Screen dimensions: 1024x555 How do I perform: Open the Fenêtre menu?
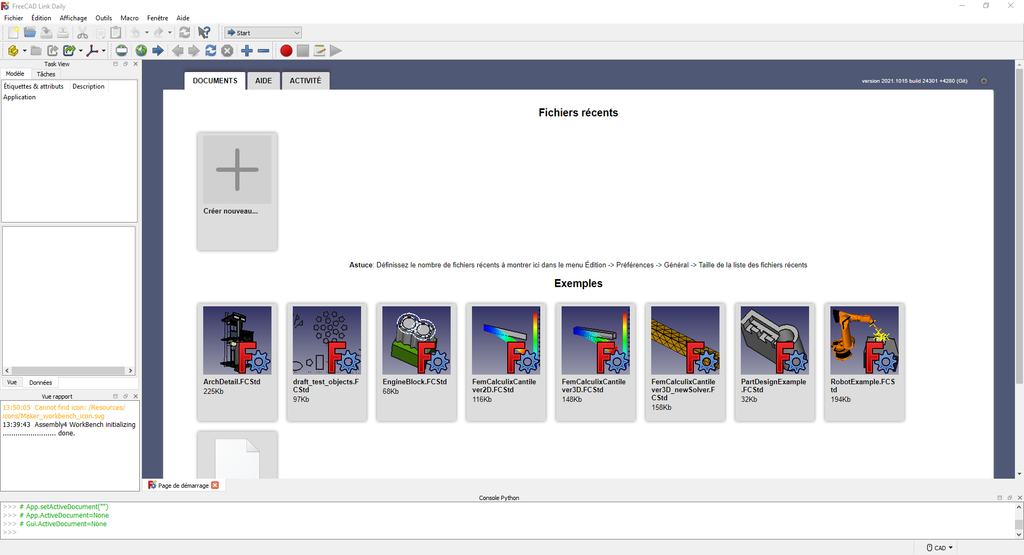click(157, 18)
